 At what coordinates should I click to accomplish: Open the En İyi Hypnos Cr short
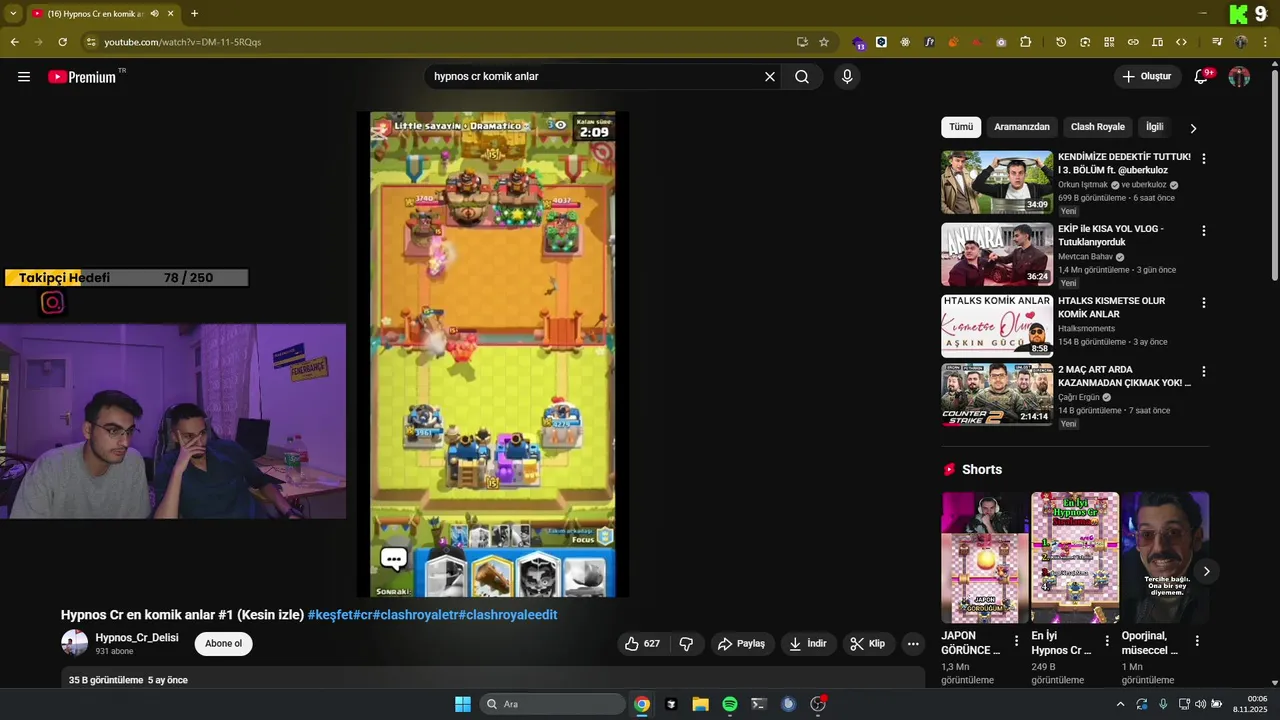[1075, 557]
